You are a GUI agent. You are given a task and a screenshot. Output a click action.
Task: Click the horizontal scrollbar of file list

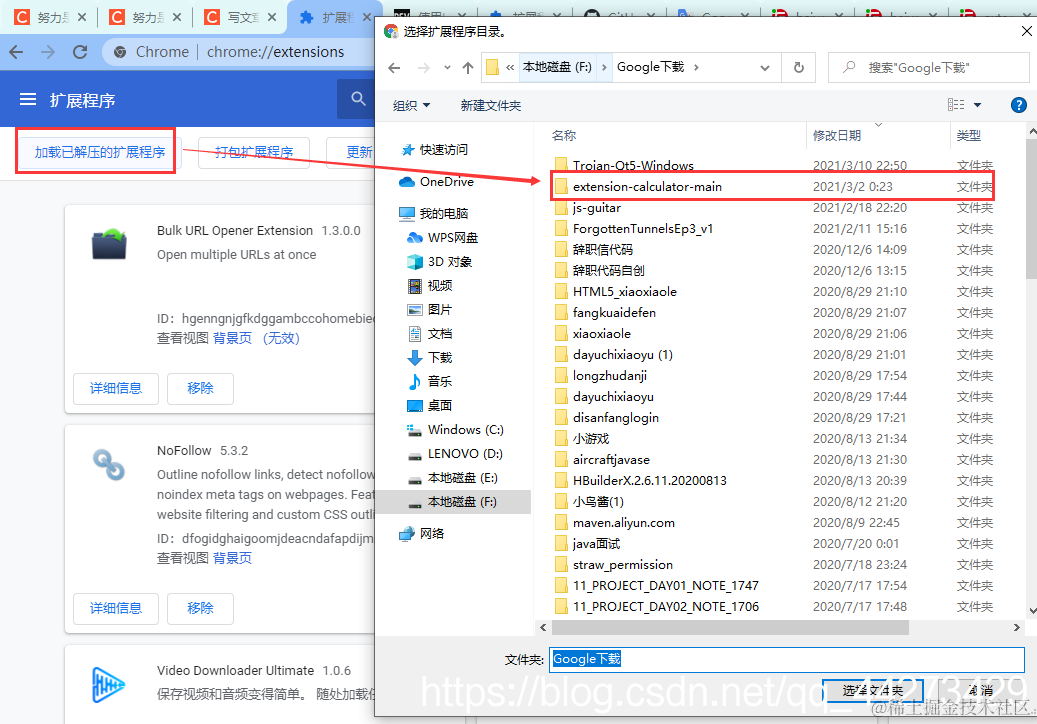click(x=730, y=627)
